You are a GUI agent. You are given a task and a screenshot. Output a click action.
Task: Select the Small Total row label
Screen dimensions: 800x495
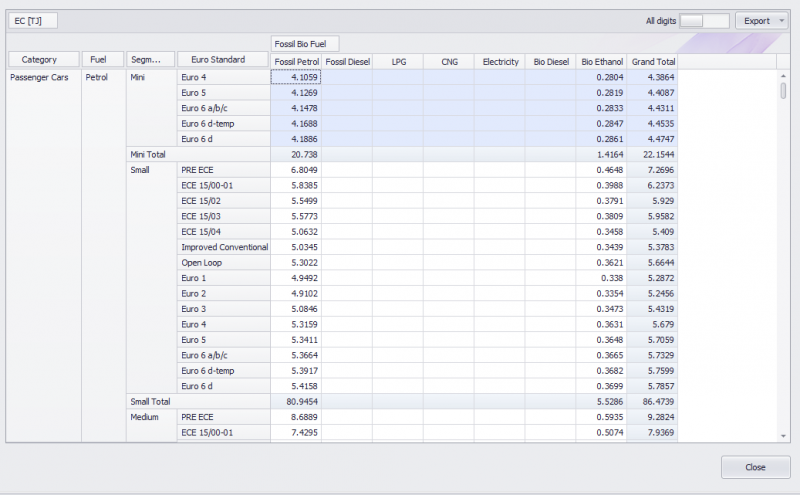(x=198, y=402)
